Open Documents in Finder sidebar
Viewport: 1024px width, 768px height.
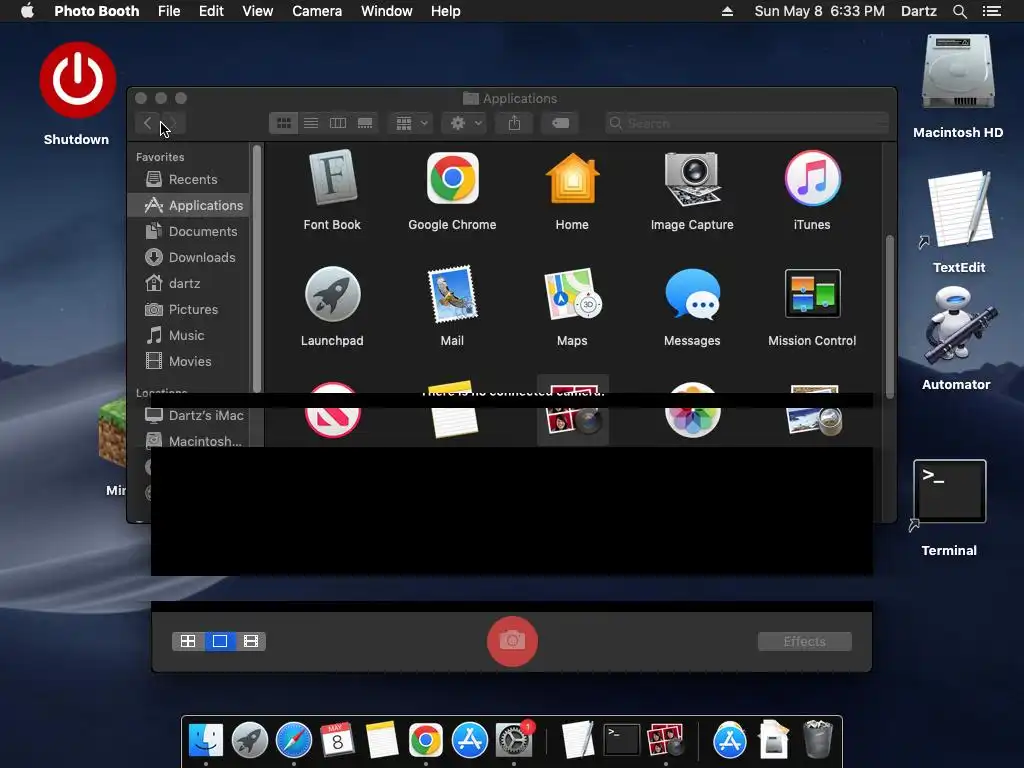[x=188, y=231]
